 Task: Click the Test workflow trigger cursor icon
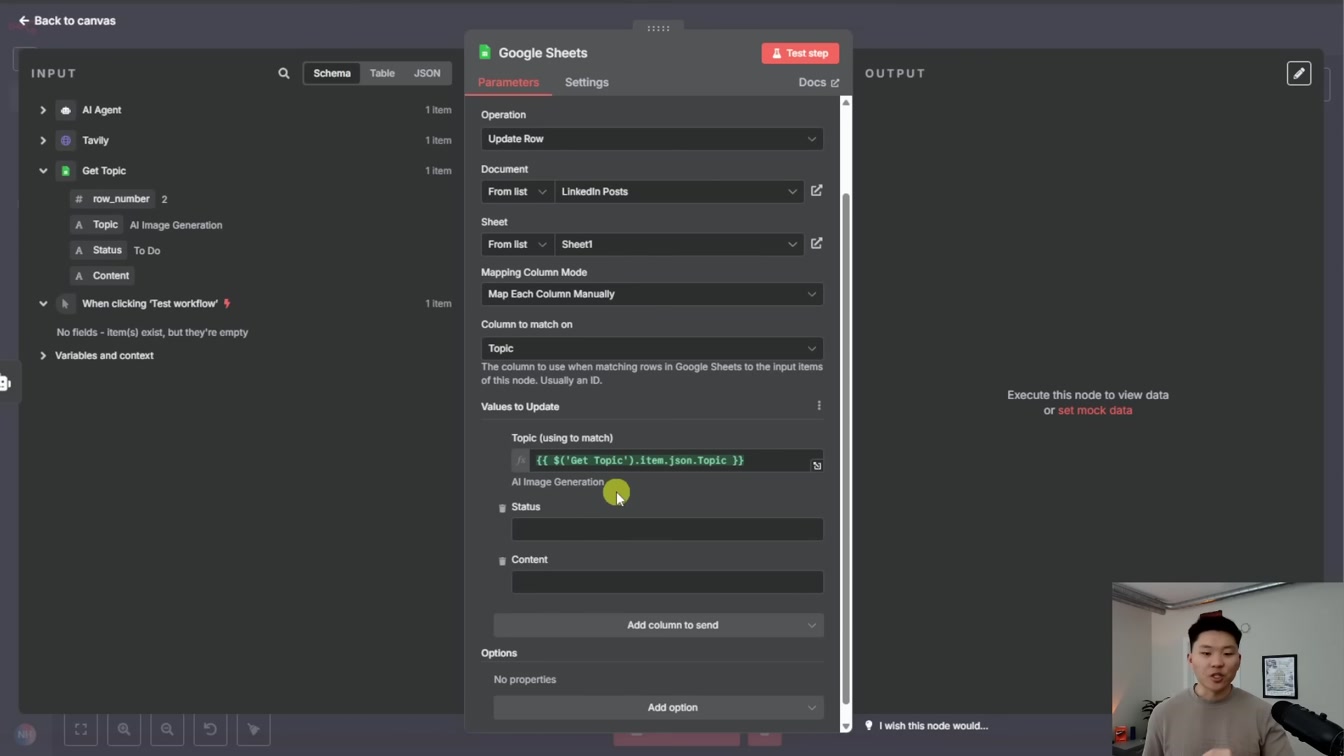point(66,304)
